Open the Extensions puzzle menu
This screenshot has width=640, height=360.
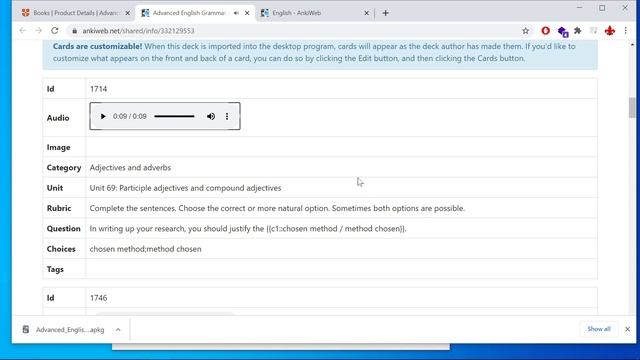(578, 31)
